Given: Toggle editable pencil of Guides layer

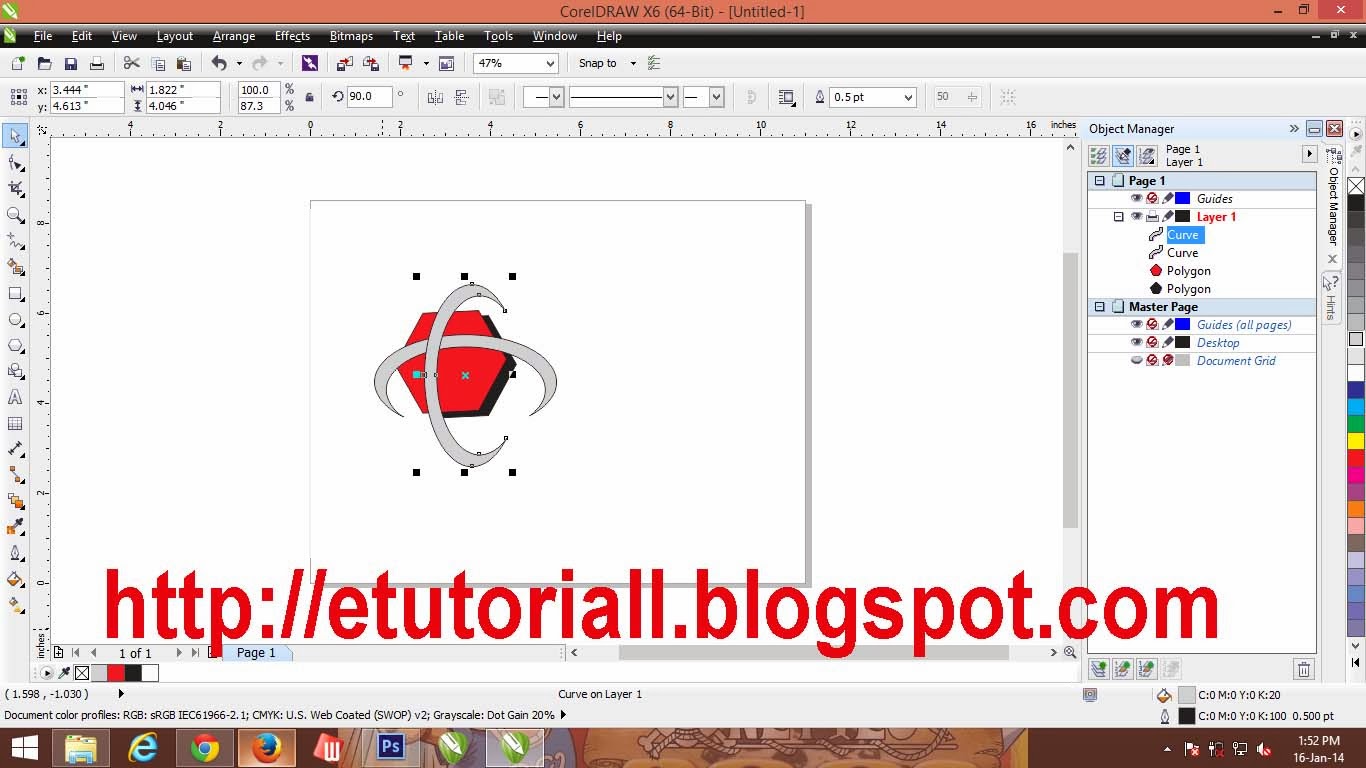Looking at the screenshot, I should (x=1167, y=199).
